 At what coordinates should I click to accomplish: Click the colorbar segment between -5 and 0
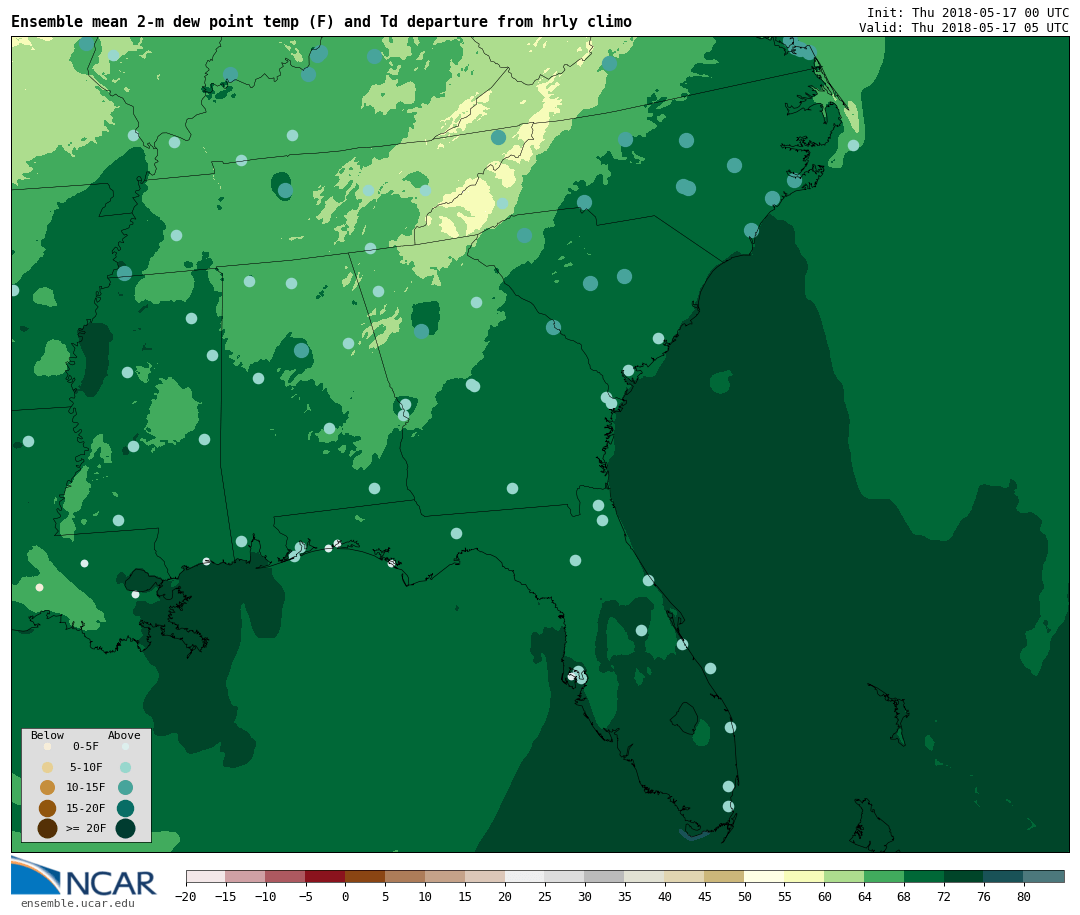tap(325, 876)
